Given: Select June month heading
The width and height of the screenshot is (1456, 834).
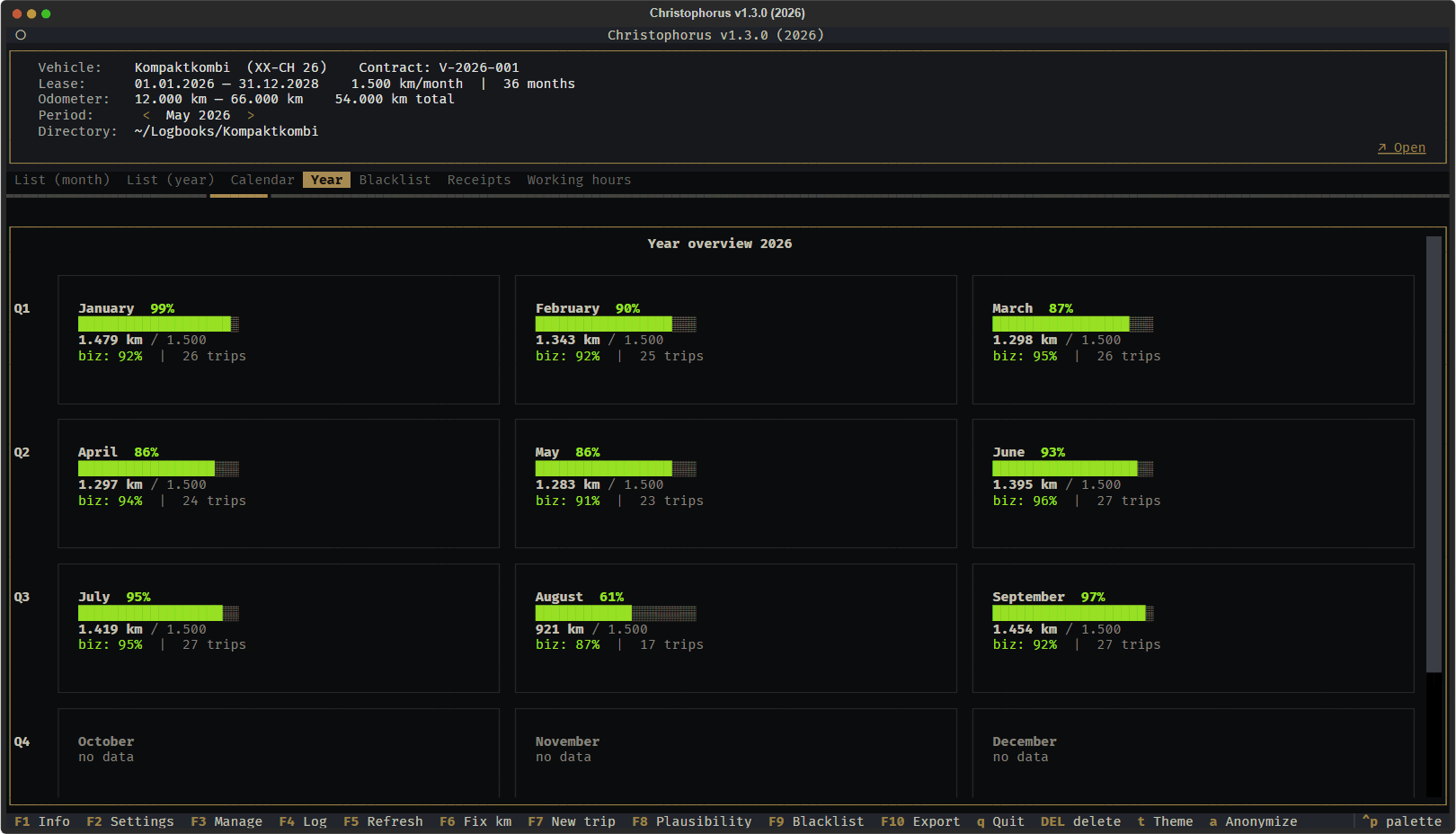Looking at the screenshot, I should 1008,452.
